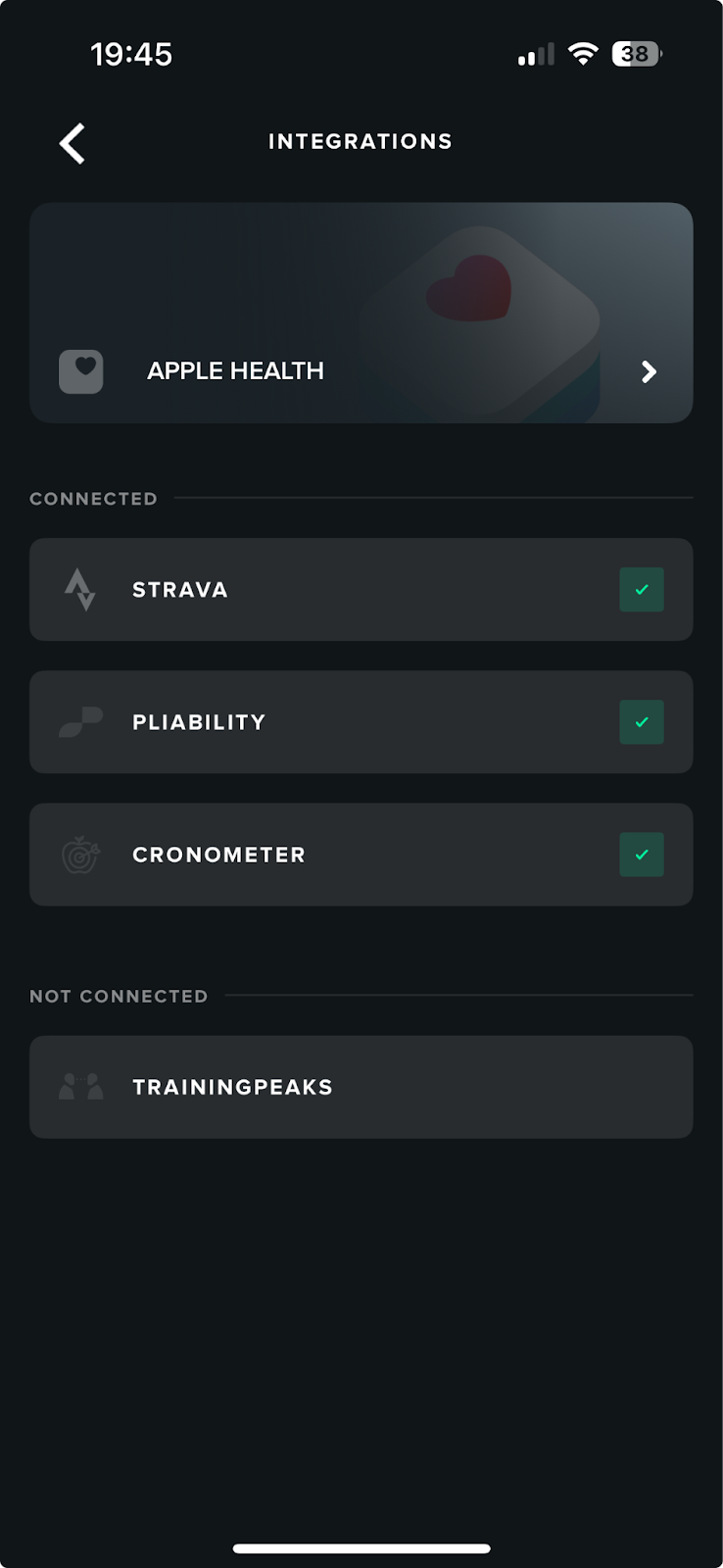Tap the back arrow icon

point(72,143)
